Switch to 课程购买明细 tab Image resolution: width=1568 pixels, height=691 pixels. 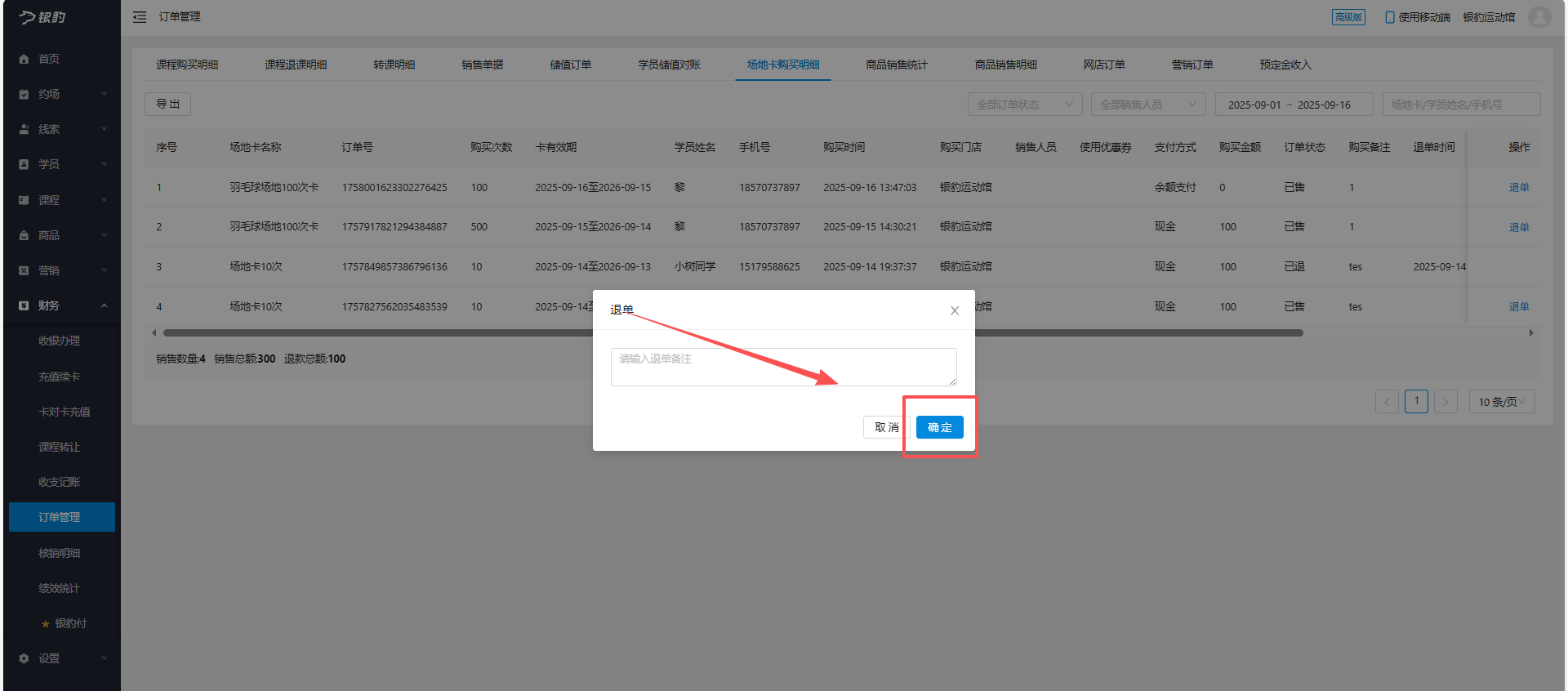pyautogui.click(x=187, y=65)
